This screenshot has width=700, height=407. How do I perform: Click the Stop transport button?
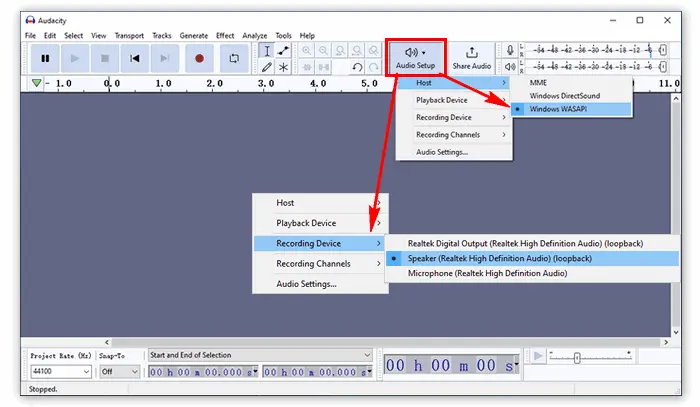click(105, 58)
